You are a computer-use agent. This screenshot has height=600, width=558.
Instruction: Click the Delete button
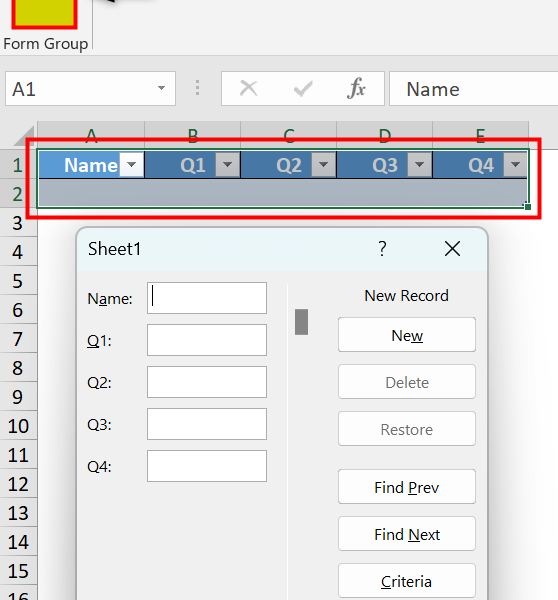(x=407, y=382)
